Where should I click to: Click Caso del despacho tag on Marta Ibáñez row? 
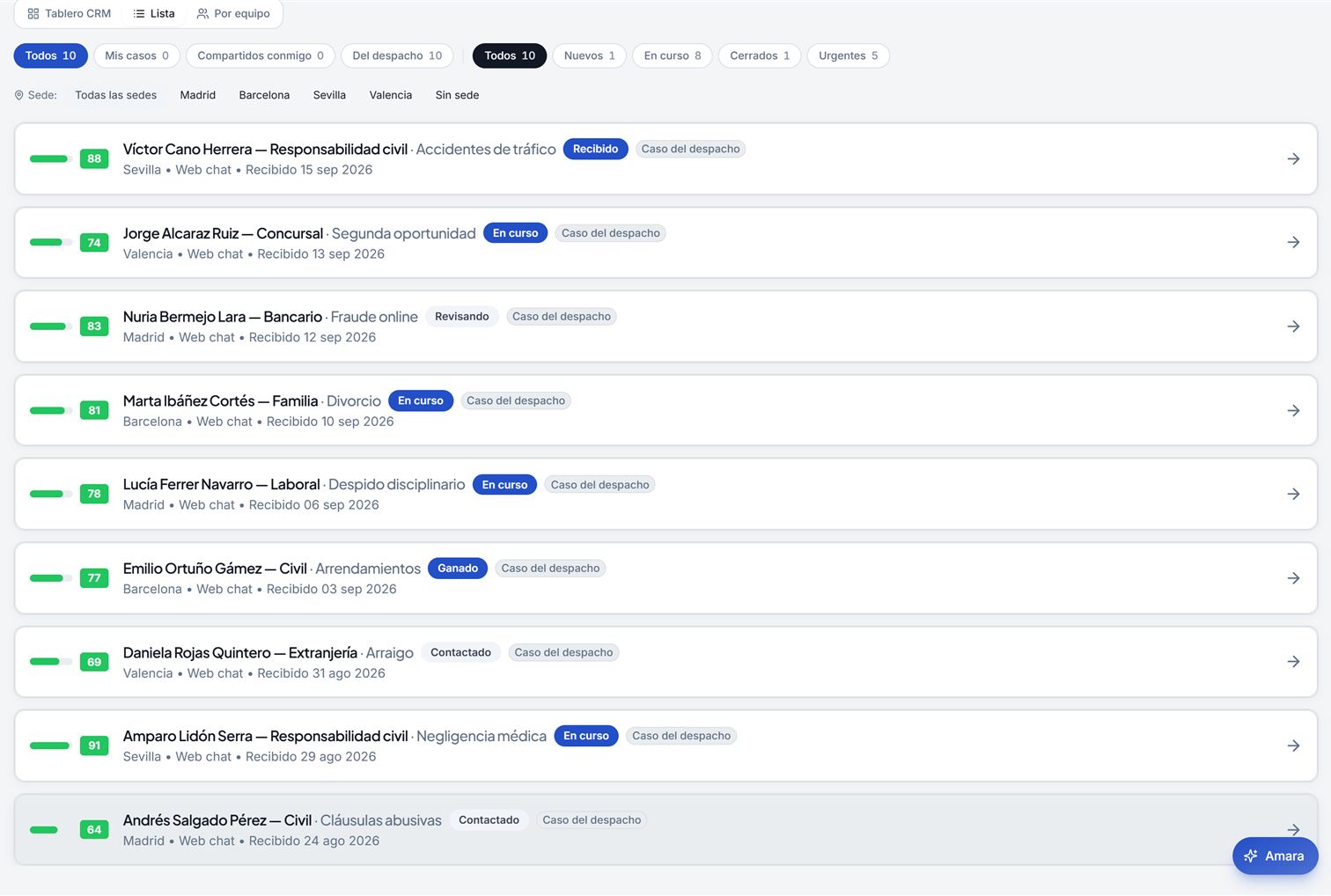coord(516,400)
